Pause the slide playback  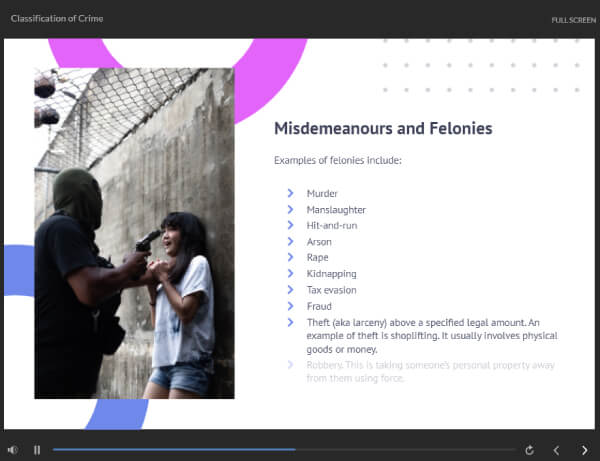[x=37, y=450]
